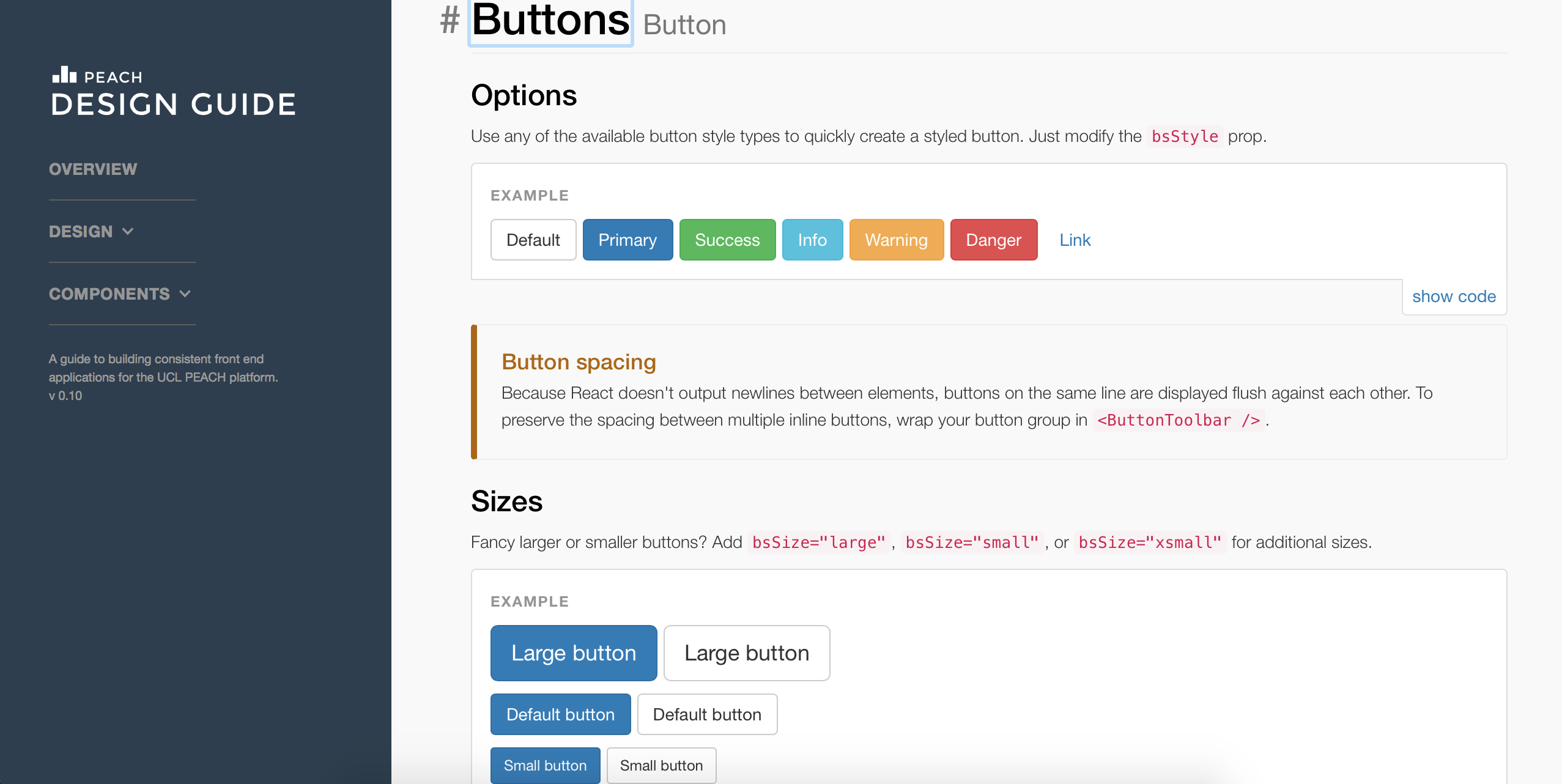
Task: Click the green Success button
Action: (727, 240)
